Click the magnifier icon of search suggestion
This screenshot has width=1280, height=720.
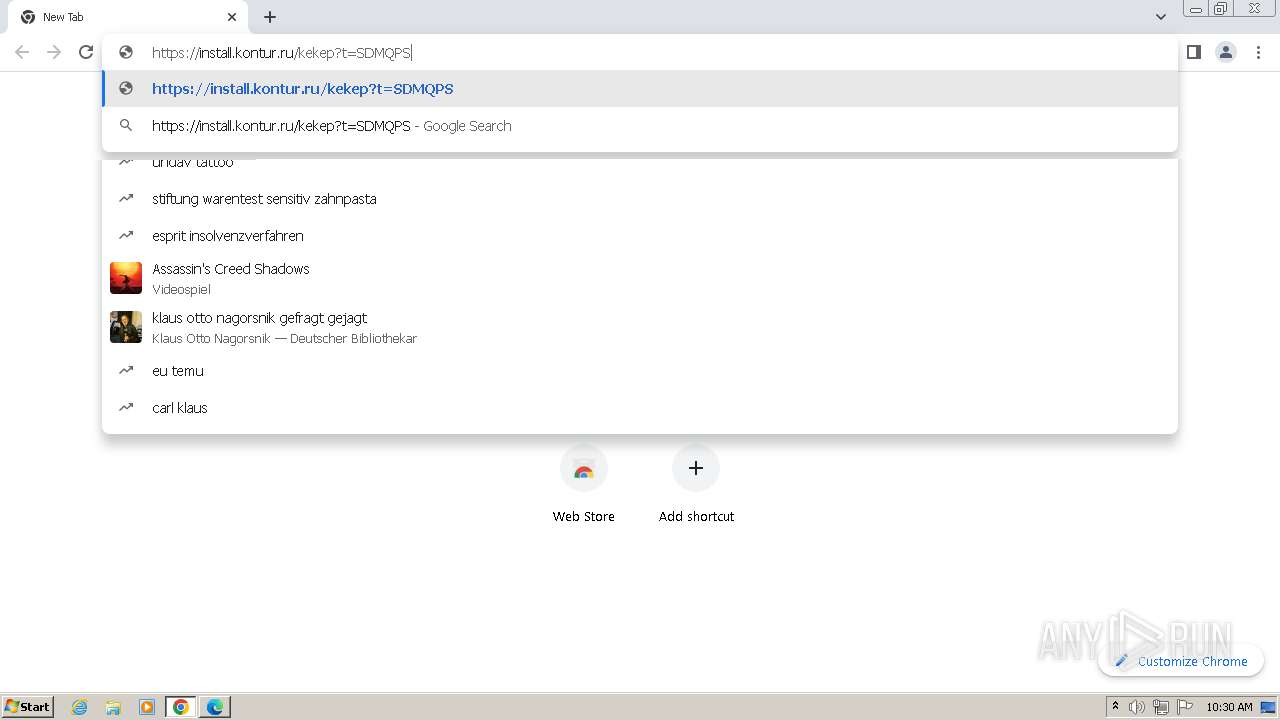tap(126, 126)
